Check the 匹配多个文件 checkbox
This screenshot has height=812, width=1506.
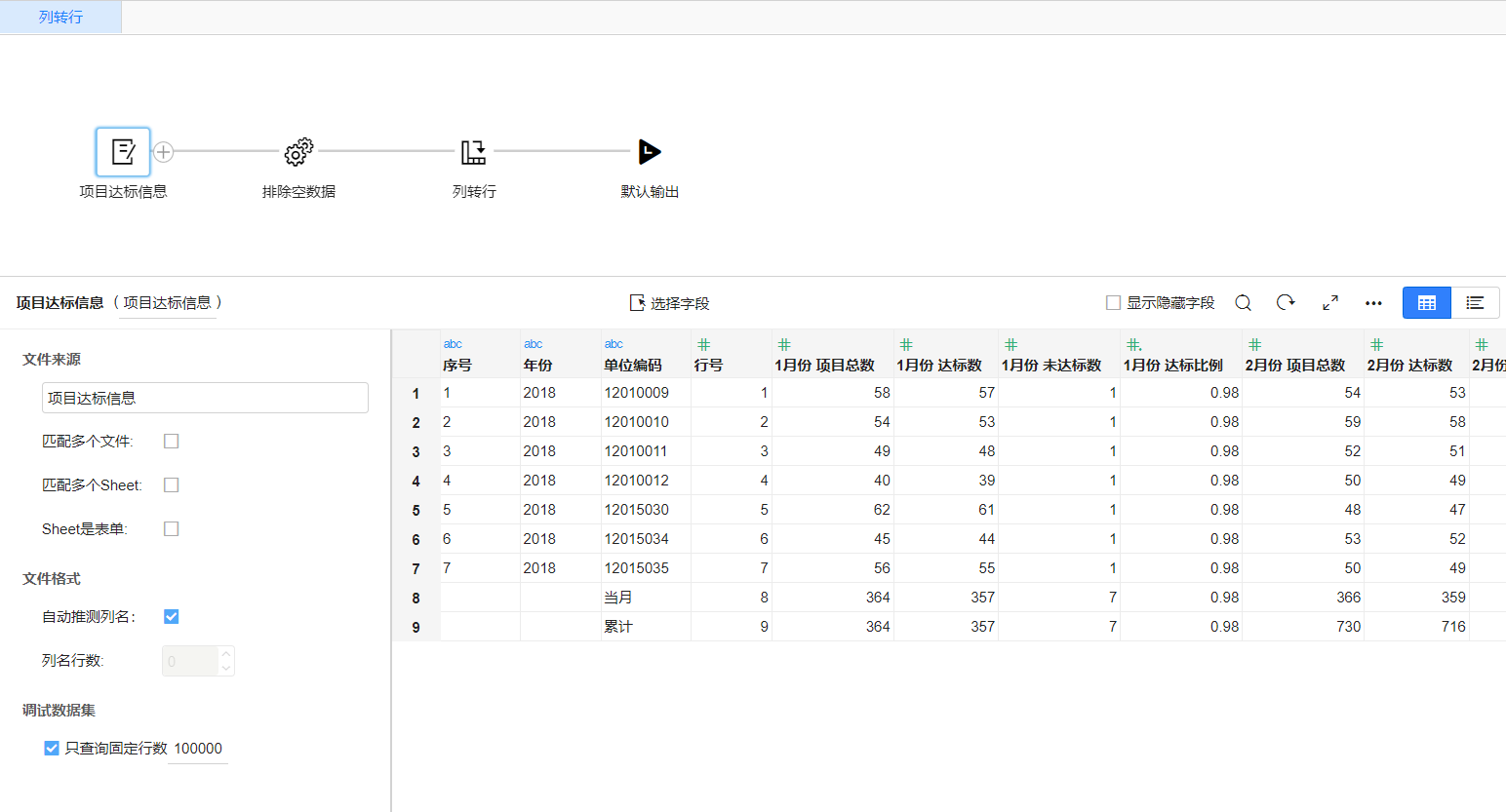click(172, 442)
